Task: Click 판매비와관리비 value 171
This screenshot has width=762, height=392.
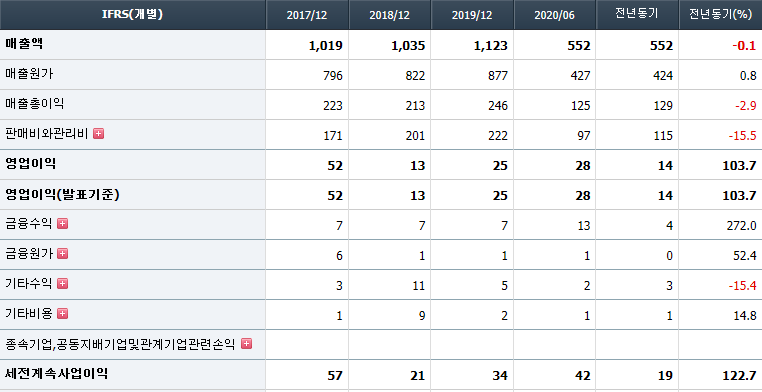Action: (333, 136)
